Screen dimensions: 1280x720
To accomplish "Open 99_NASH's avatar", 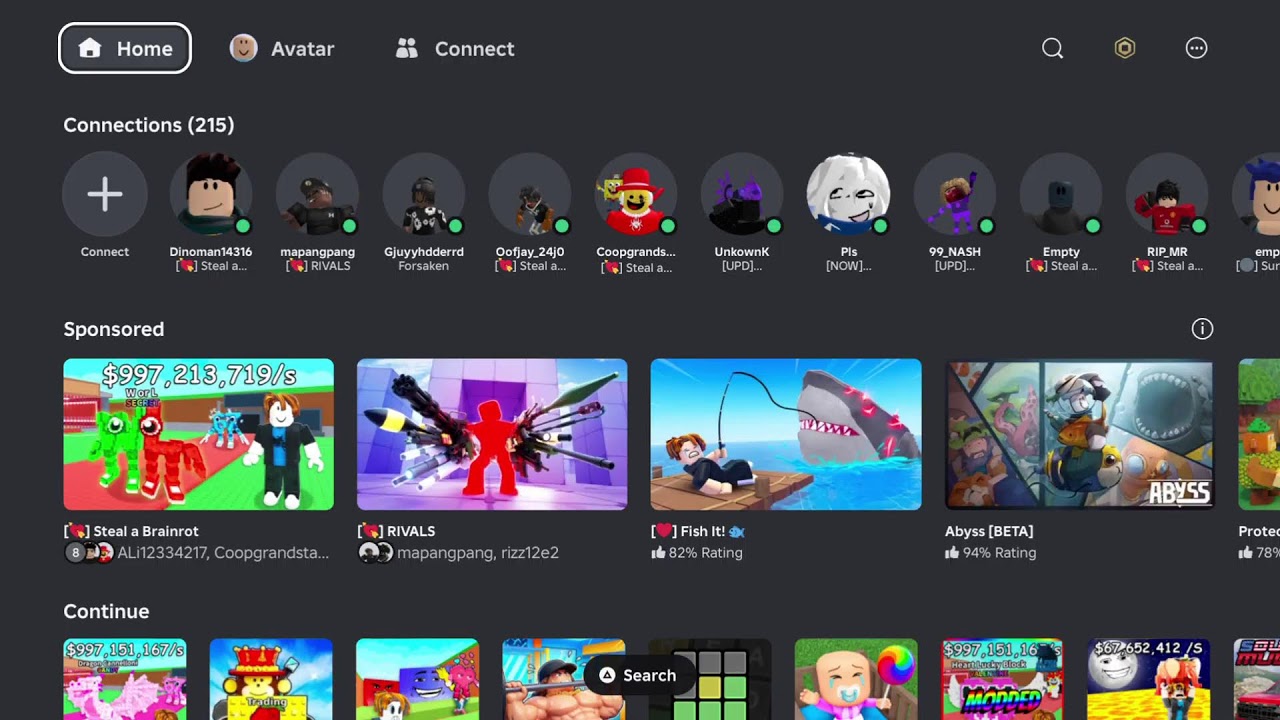I will pyautogui.click(x=955, y=194).
